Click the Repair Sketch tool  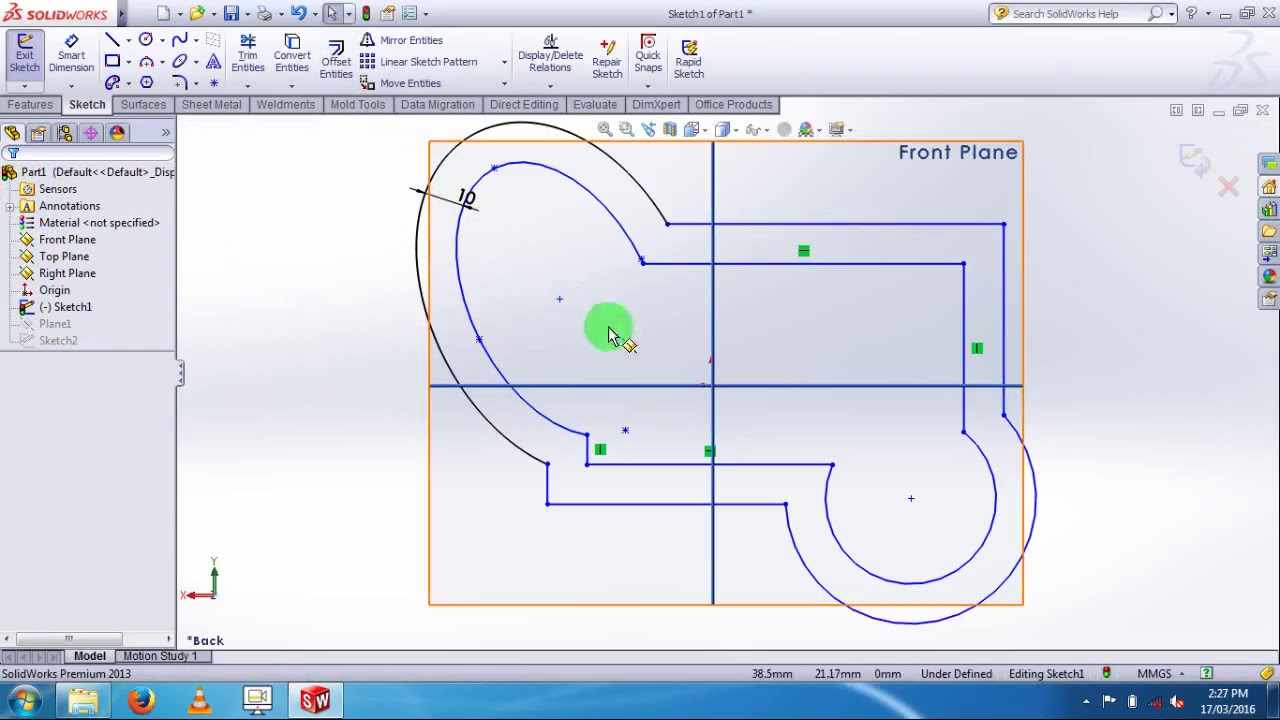[607, 60]
